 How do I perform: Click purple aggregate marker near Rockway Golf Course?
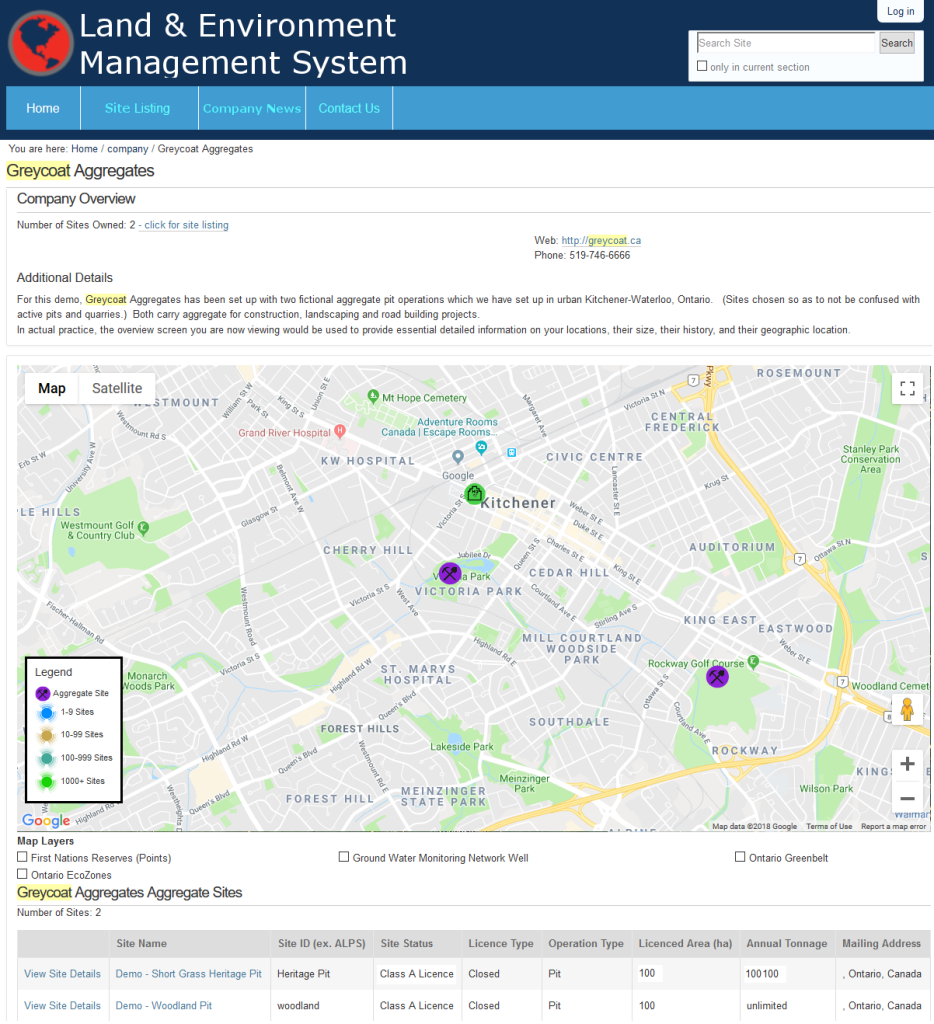point(717,677)
